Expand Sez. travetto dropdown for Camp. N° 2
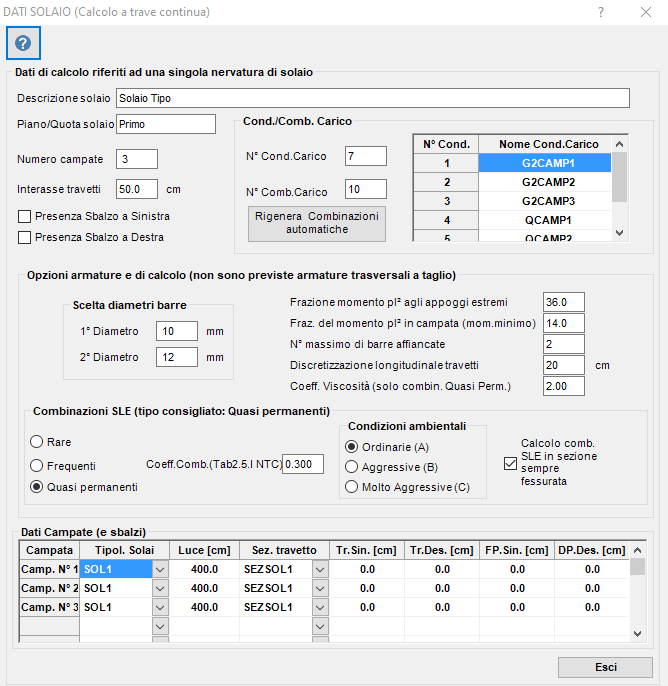The width and height of the screenshot is (668, 686). (320, 588)
